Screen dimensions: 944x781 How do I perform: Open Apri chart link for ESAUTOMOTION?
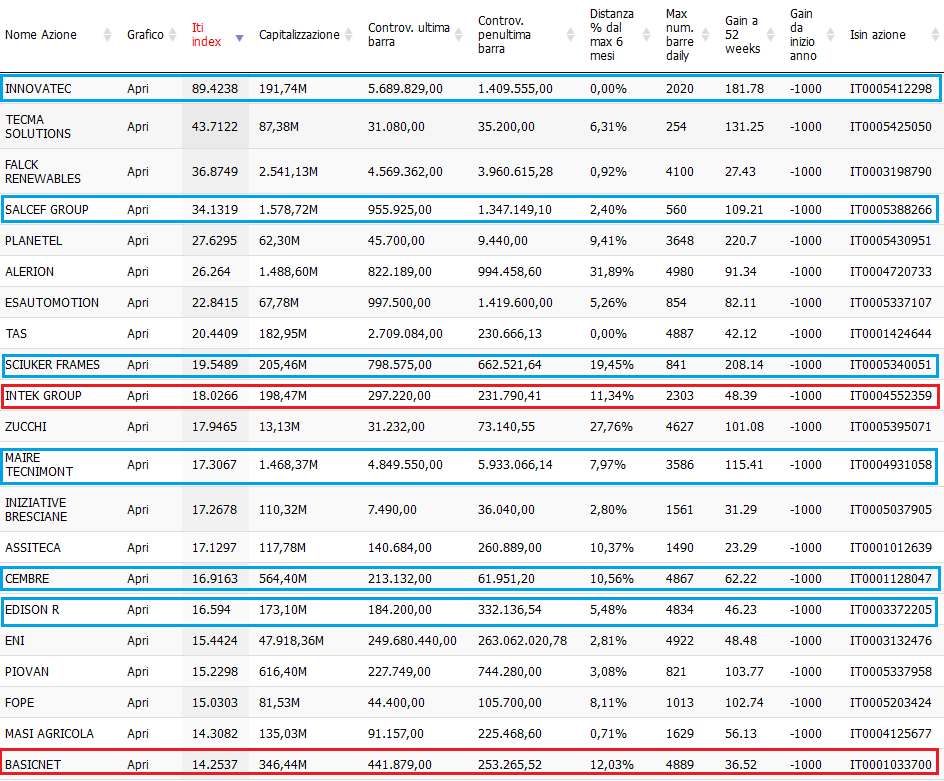click(138, 303)
